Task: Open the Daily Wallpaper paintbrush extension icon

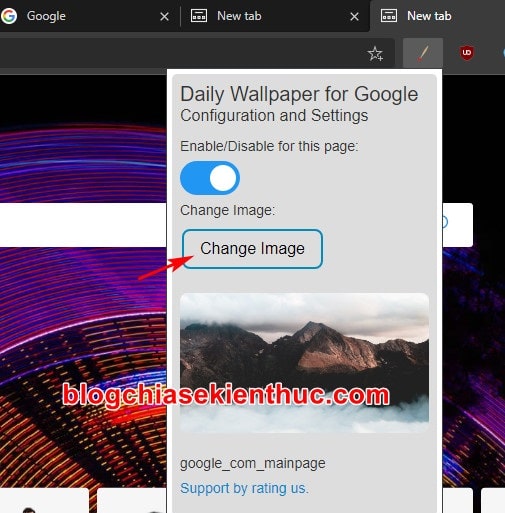Action: (x=423, y=53)
